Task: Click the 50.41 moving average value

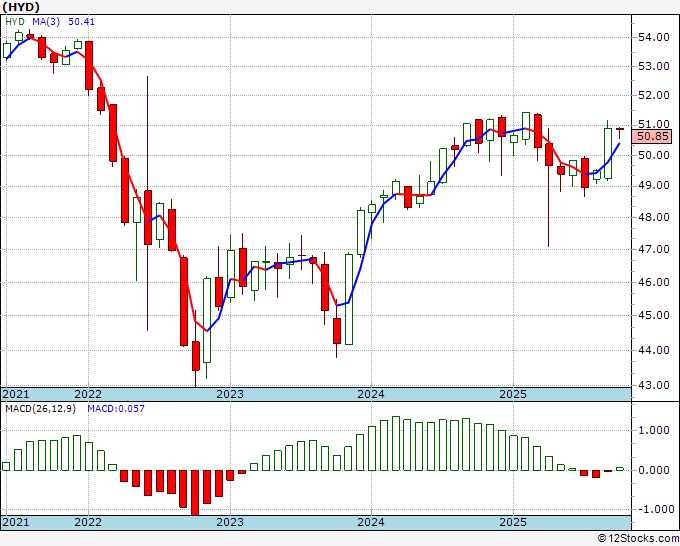Action: click(81, 22)
